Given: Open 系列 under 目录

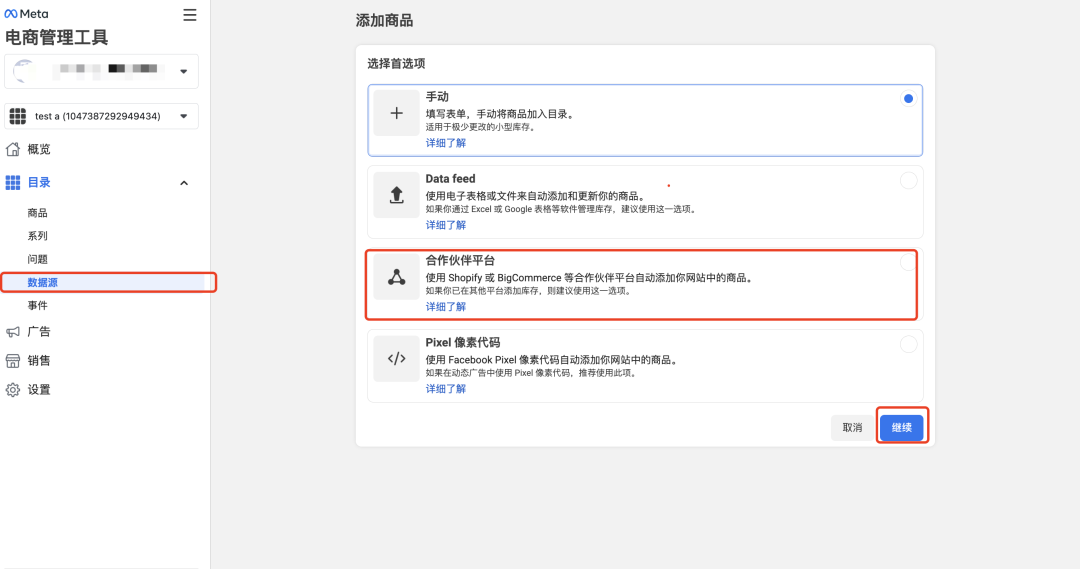Looking at the screenshot, I should [37, 236].
